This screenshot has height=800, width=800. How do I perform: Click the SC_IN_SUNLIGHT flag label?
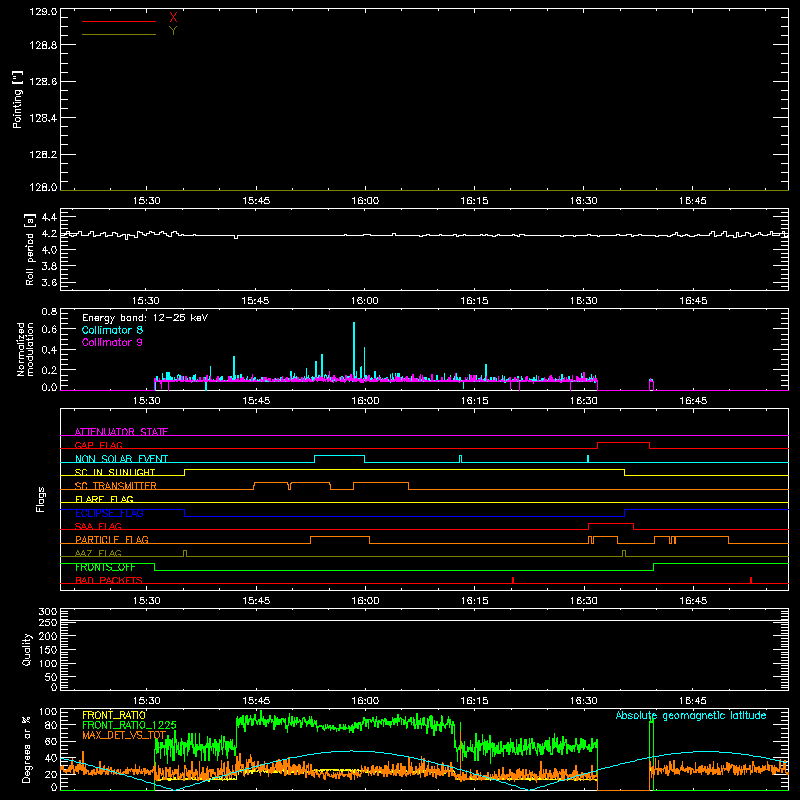pos(115,472)
